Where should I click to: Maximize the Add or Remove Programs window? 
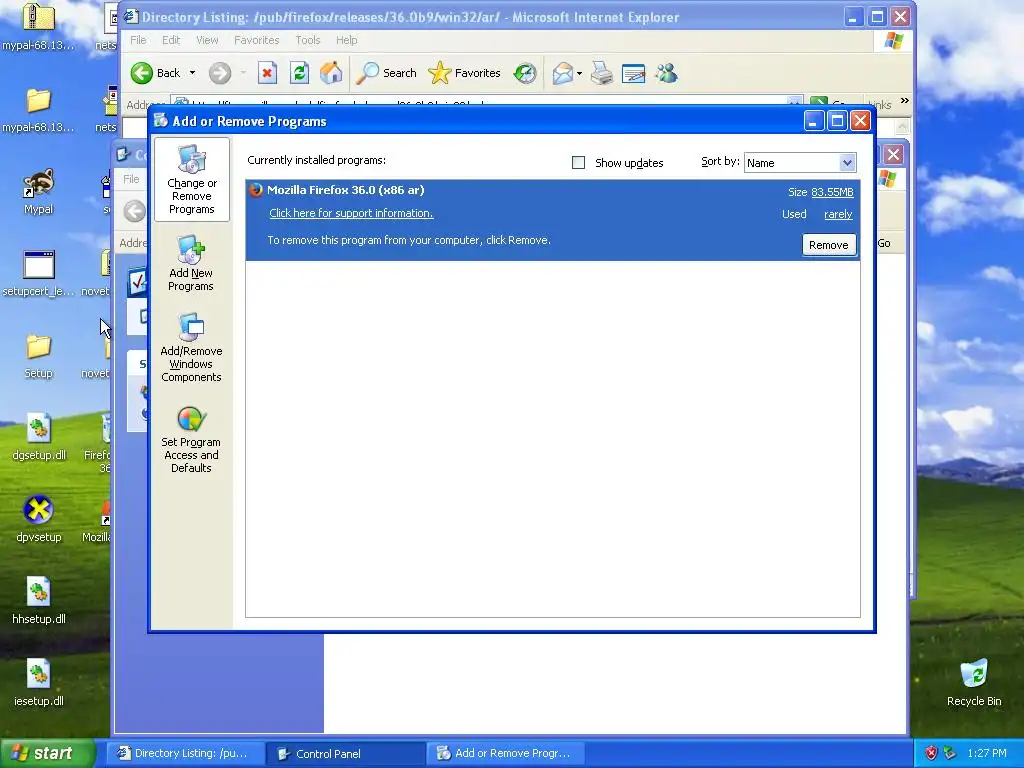[x=837, y=121]
